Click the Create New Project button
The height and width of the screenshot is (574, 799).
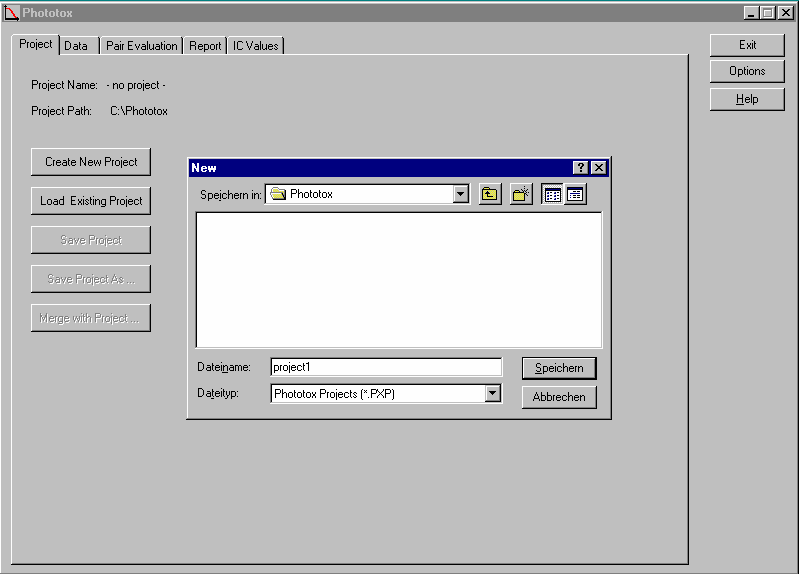click(x=91, y=162)
